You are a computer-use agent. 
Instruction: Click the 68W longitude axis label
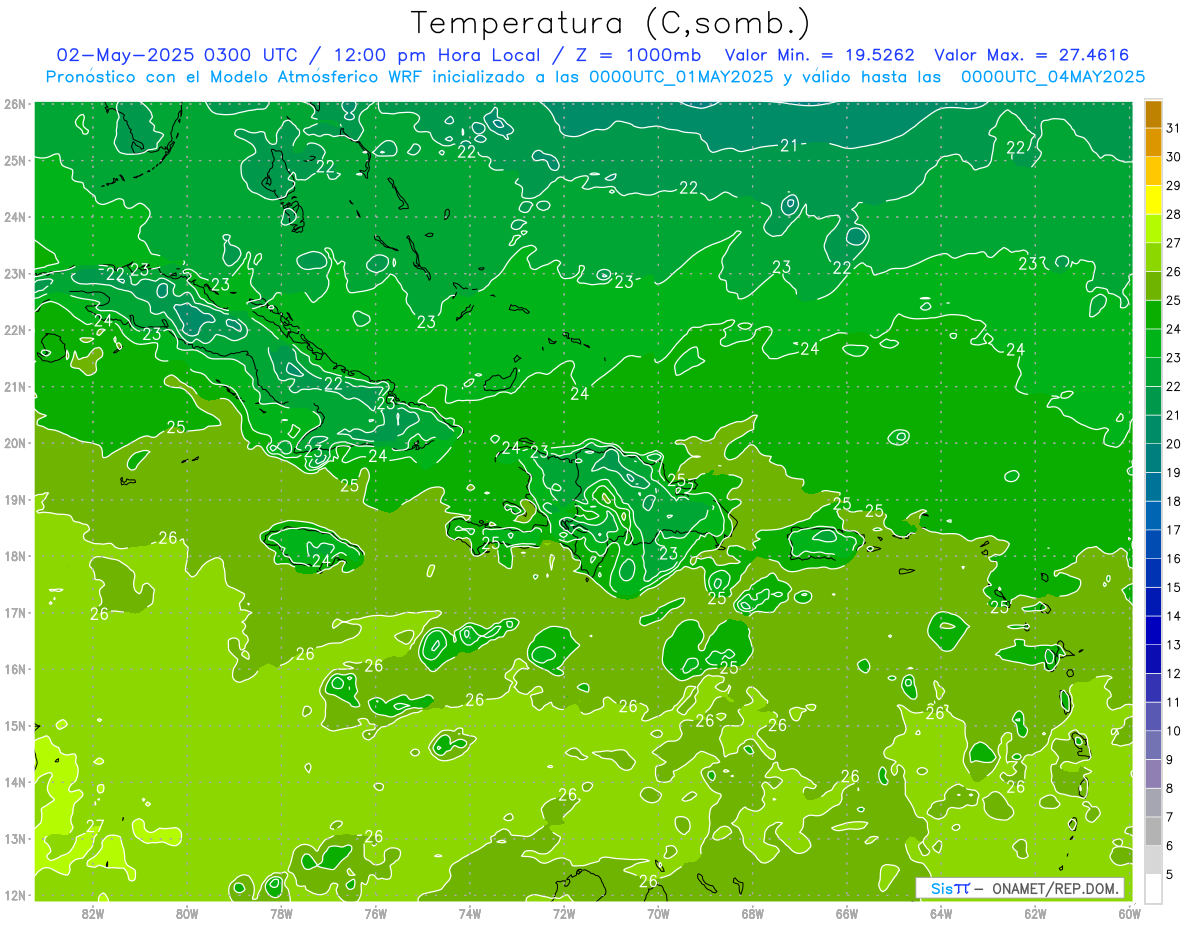753,913
